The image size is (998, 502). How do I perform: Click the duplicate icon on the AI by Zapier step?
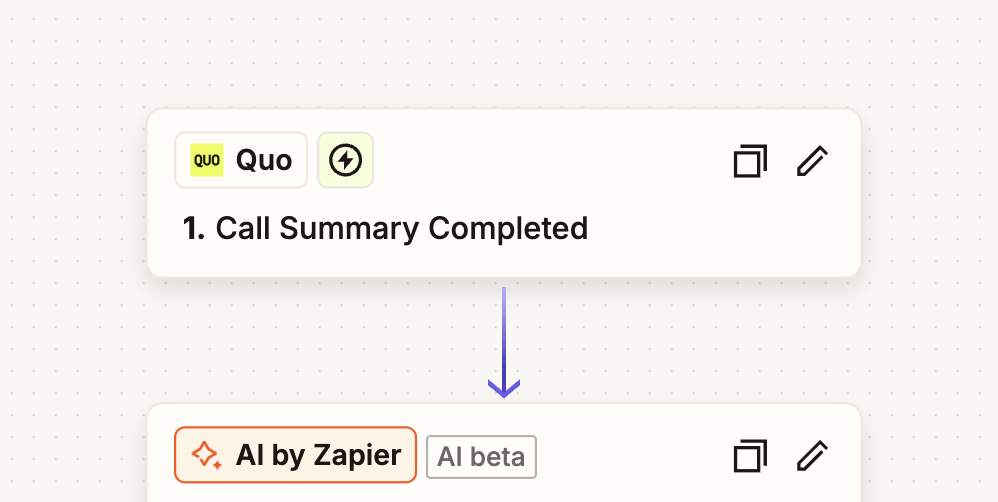pyautogui.click(x=750, y=456)
